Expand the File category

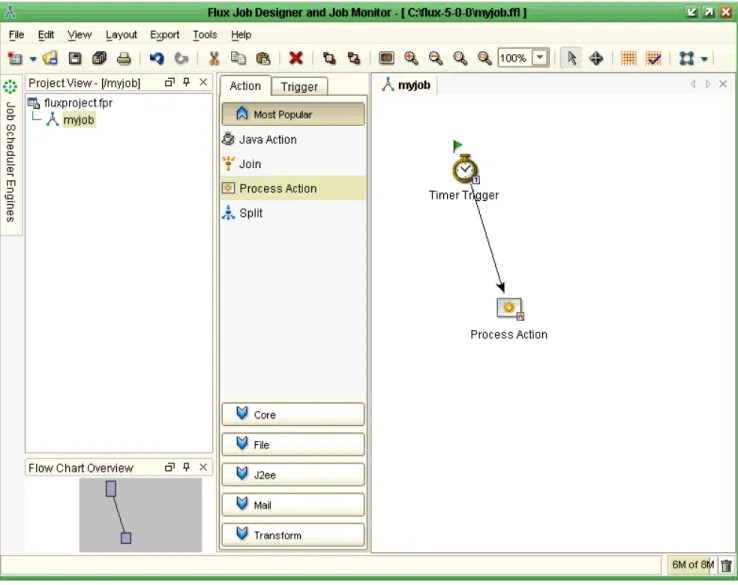[x=293, y=445]
